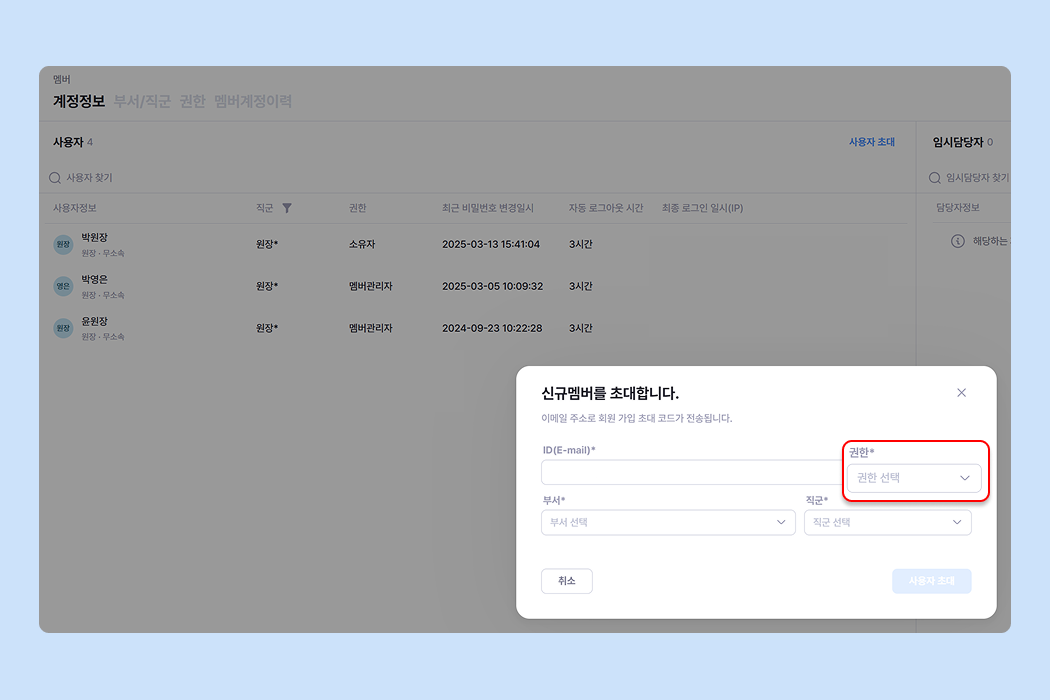Image resolution: width=1050 pixels, height=700 pixels.
Task: Click 원장* job cell in 박원장's row
Action: coord(267,244)
